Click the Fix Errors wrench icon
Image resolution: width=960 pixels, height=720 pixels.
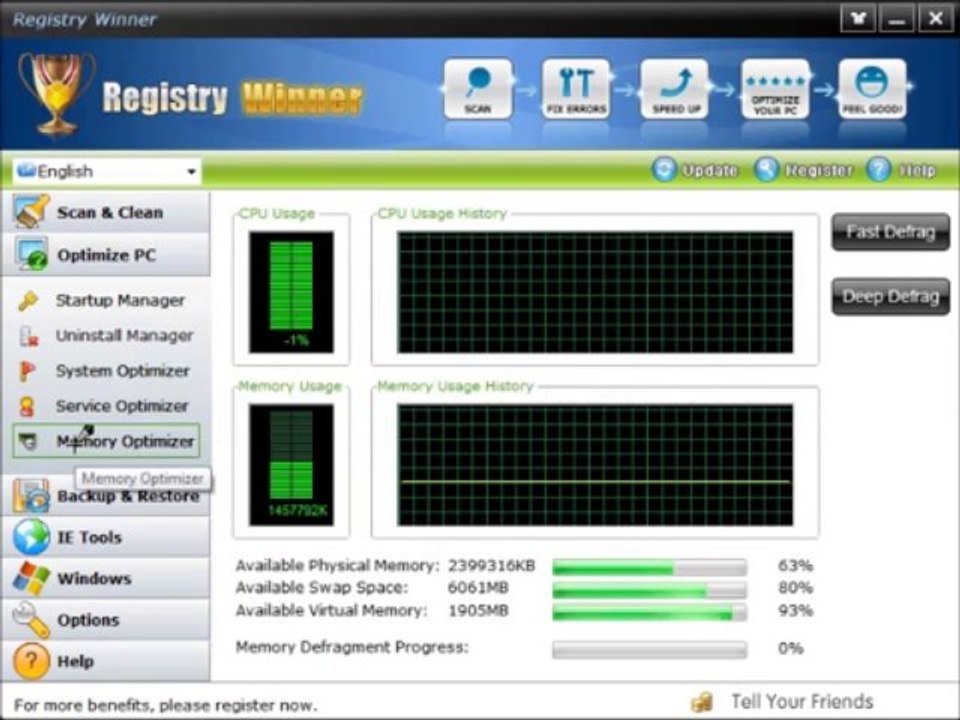coord(576,88)
